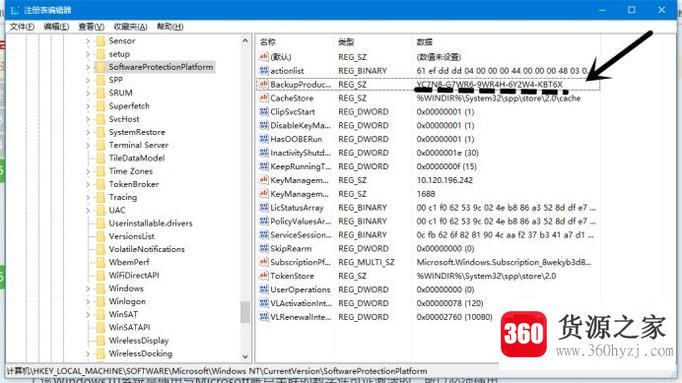
Task: Click the actionlist binary value icon
Action: coord(264,70)
